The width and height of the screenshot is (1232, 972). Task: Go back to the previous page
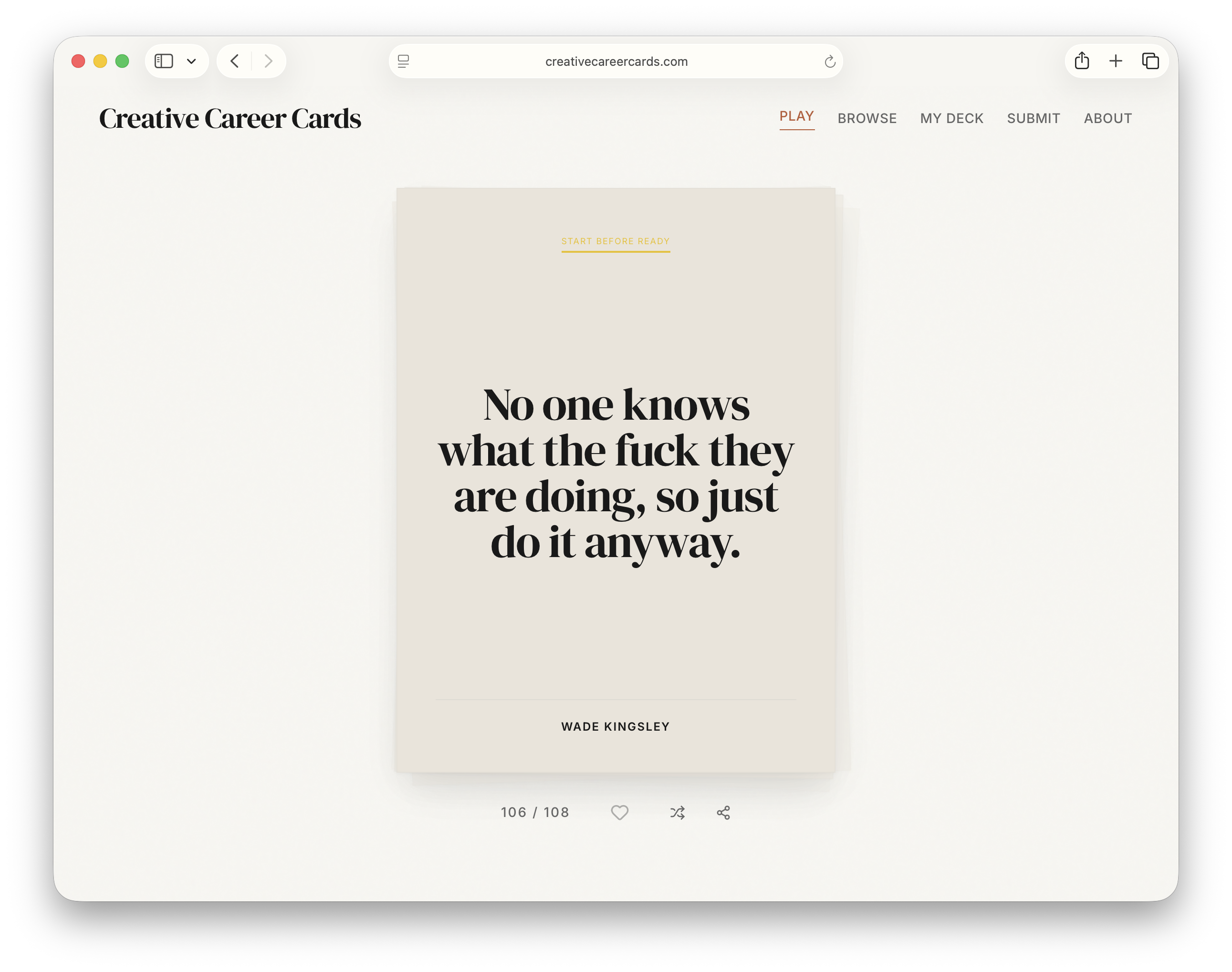pyautogui.click(x=235, y=61)
